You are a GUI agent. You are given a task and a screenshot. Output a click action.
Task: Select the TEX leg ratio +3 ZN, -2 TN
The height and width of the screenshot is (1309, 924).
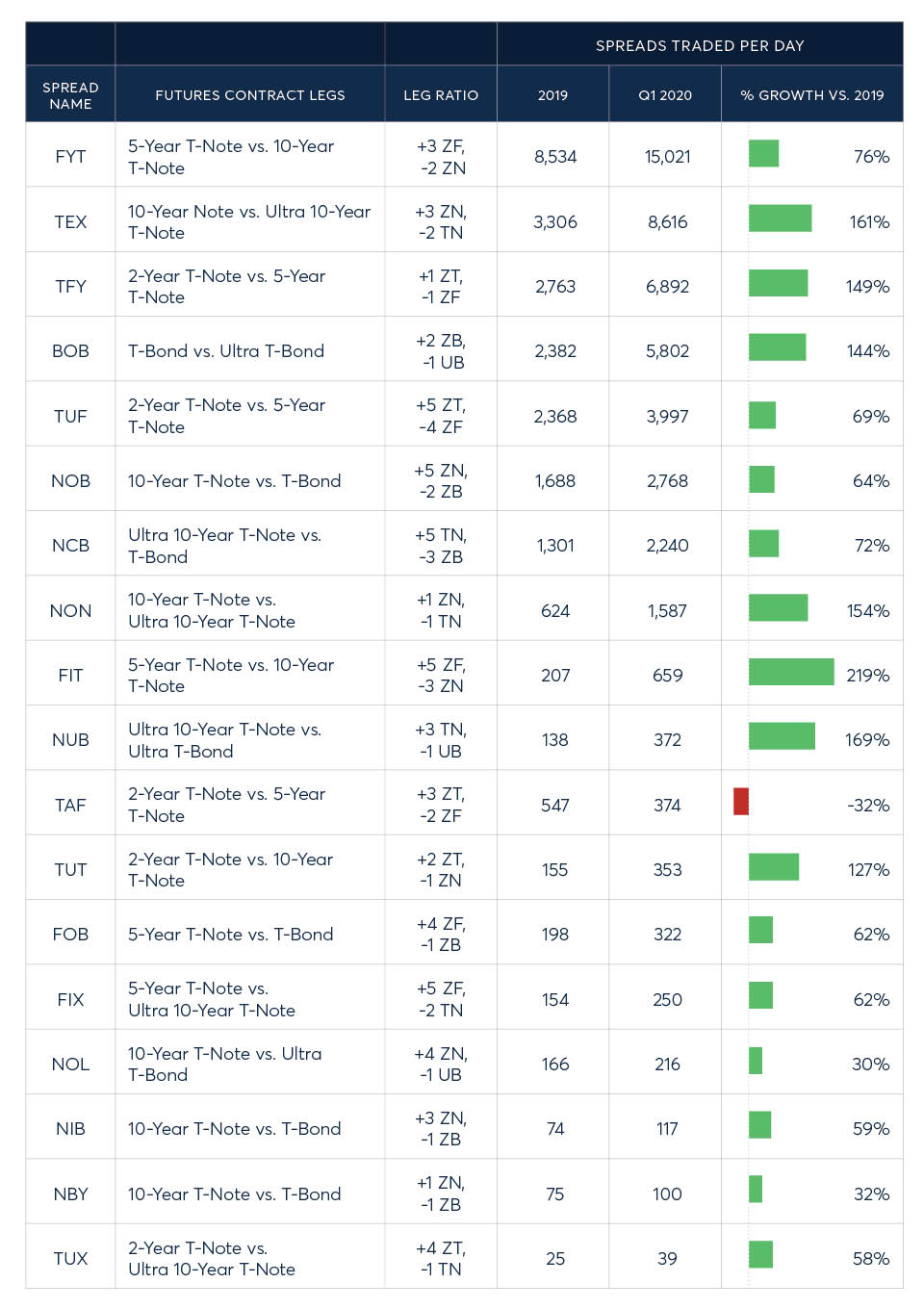pyautogui.click(x=441, y=222)
